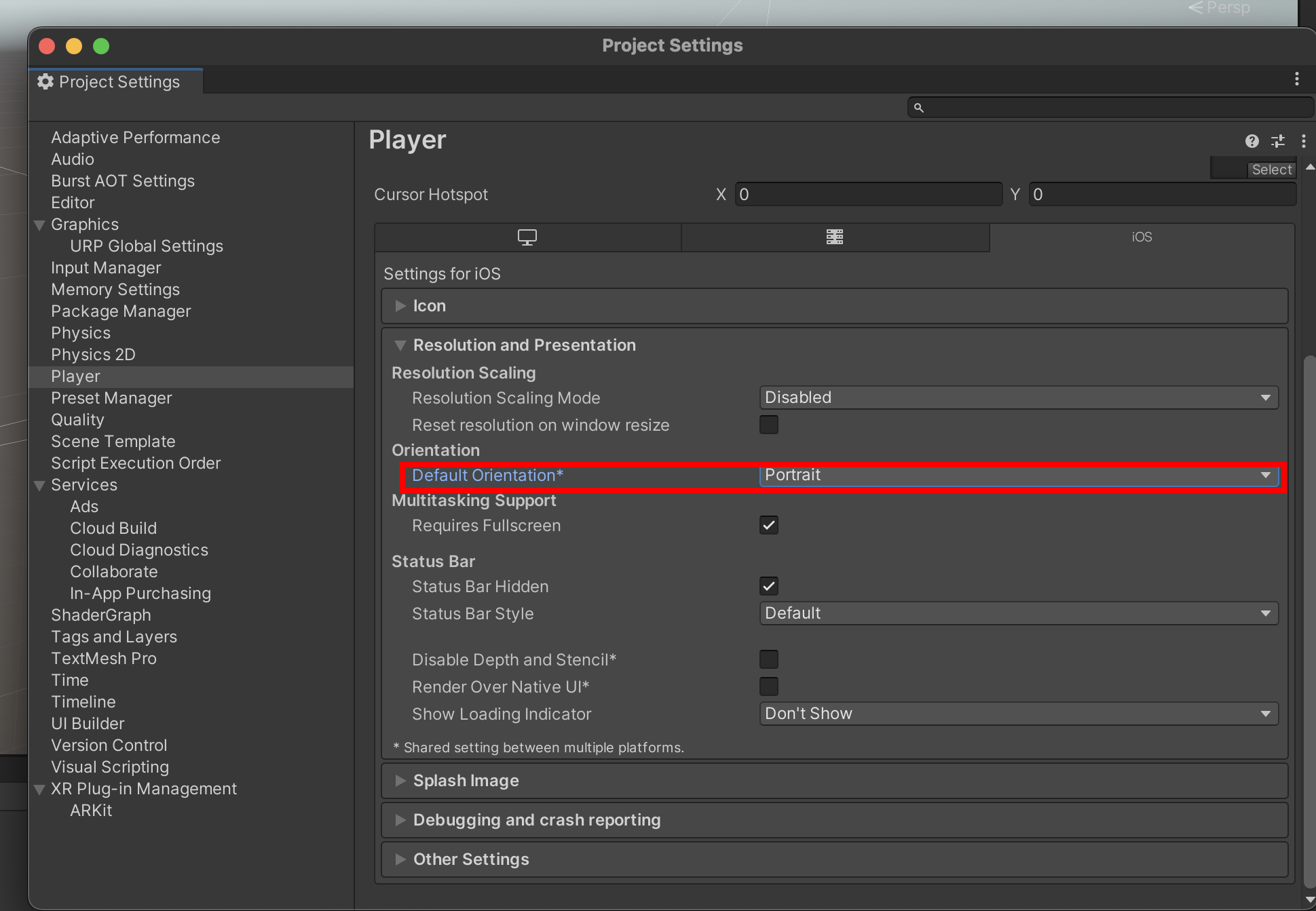This screenshot has width=1316, height=911.
Task: Open the Show Loading Indicator dropdown
Action: click(1018, 714)
